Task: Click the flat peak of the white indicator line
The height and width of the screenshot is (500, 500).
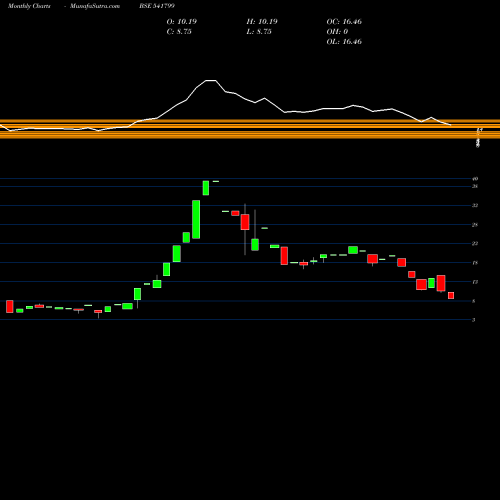Action: pos(211,80)
